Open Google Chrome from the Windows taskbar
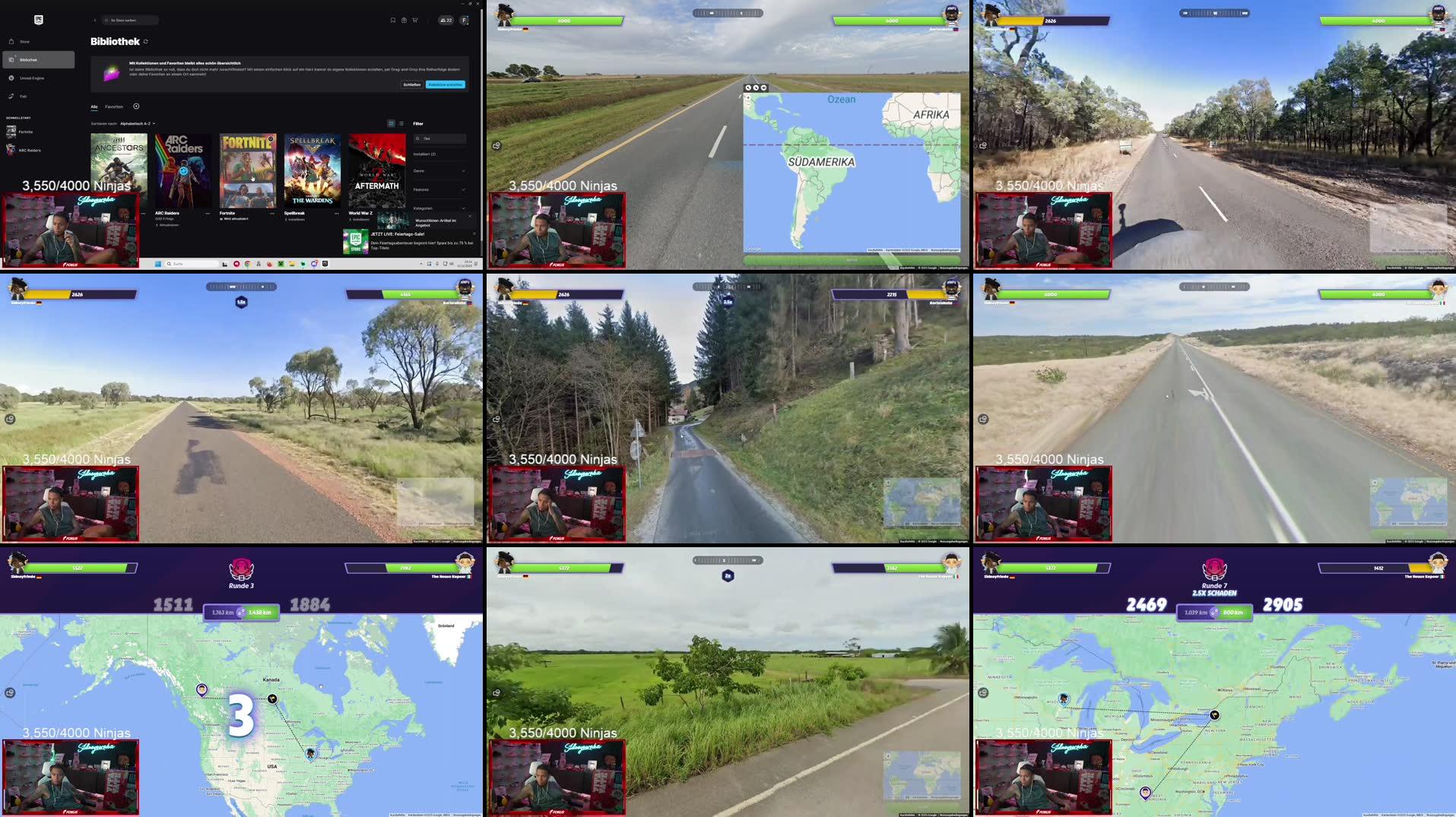This screenshot has width=1456, height=817. coord(247,263)
